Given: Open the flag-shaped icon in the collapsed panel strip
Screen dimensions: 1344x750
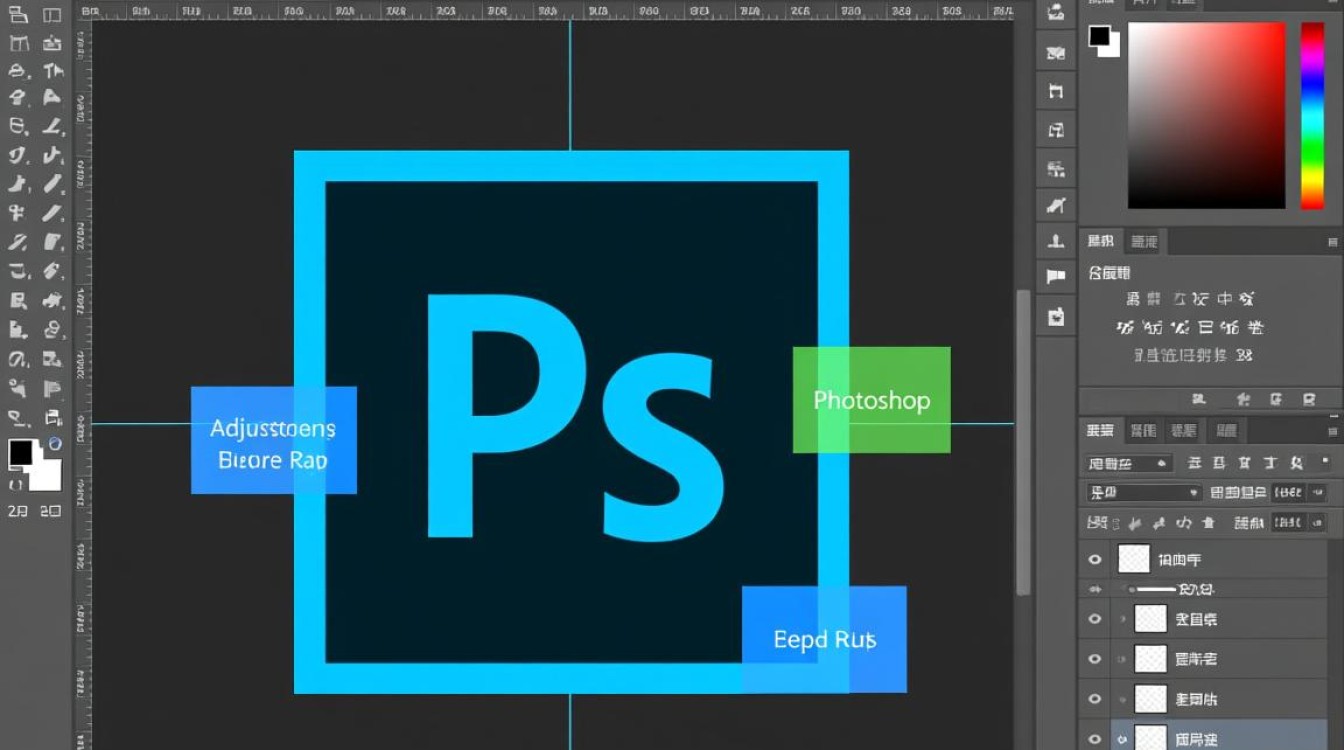Looking at the screenshot, I should [x=1056, y=277].
